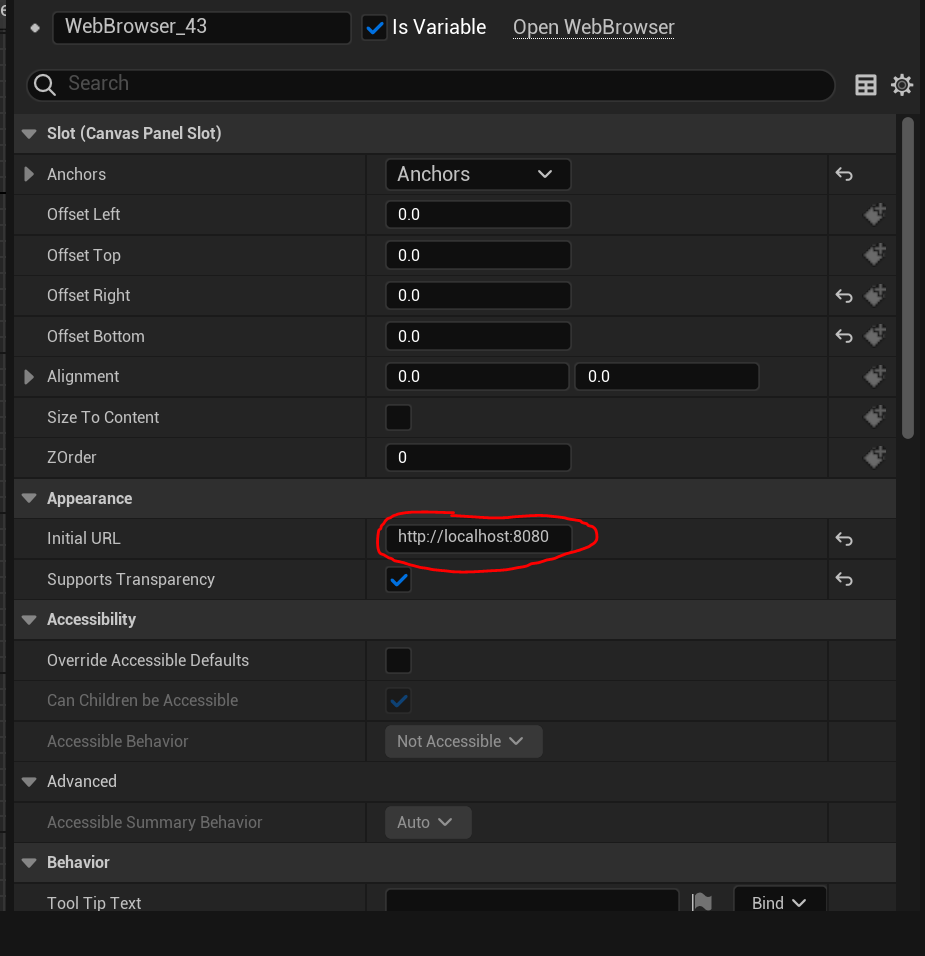Click the Offset Bottom value field

pyautogui.click(x=478, y=336)
